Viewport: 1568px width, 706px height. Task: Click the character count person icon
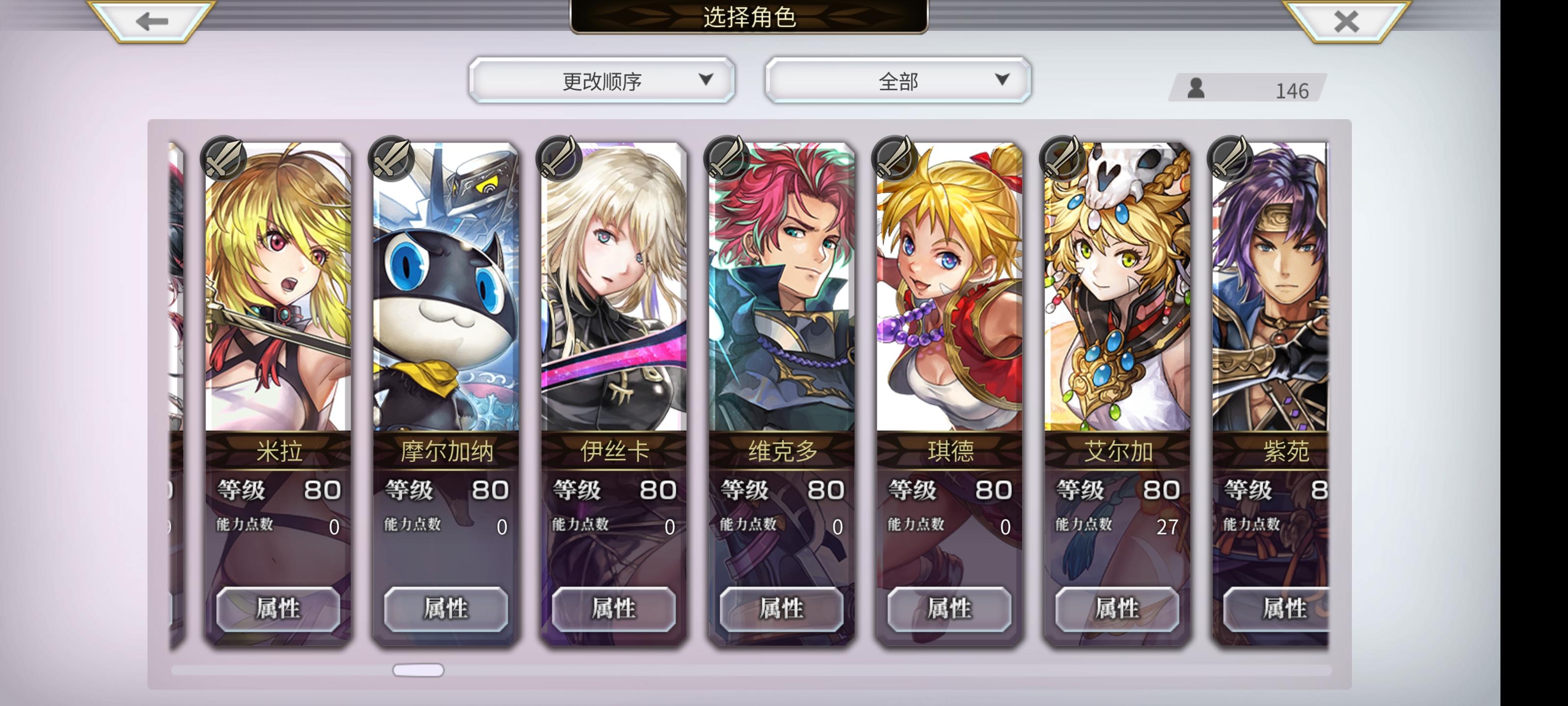point(1196,89)
